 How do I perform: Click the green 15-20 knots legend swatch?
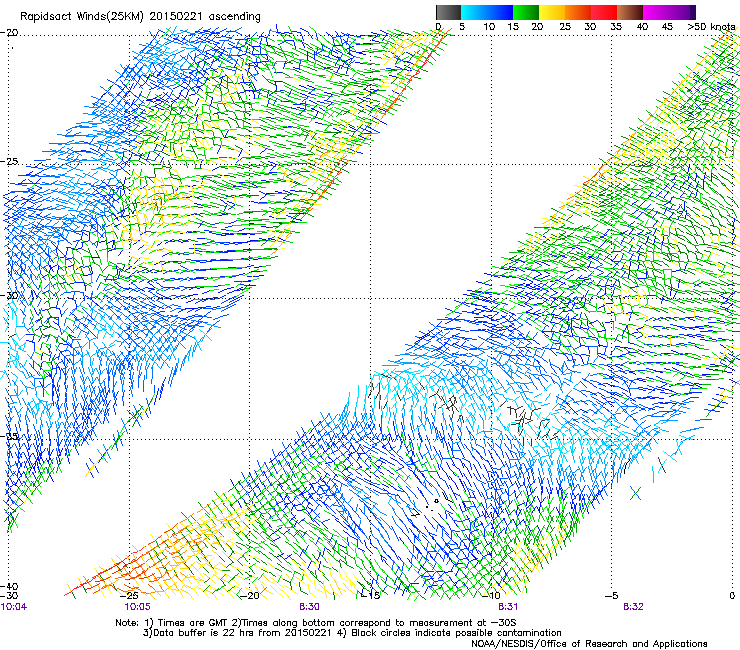(x=526, y=12)
